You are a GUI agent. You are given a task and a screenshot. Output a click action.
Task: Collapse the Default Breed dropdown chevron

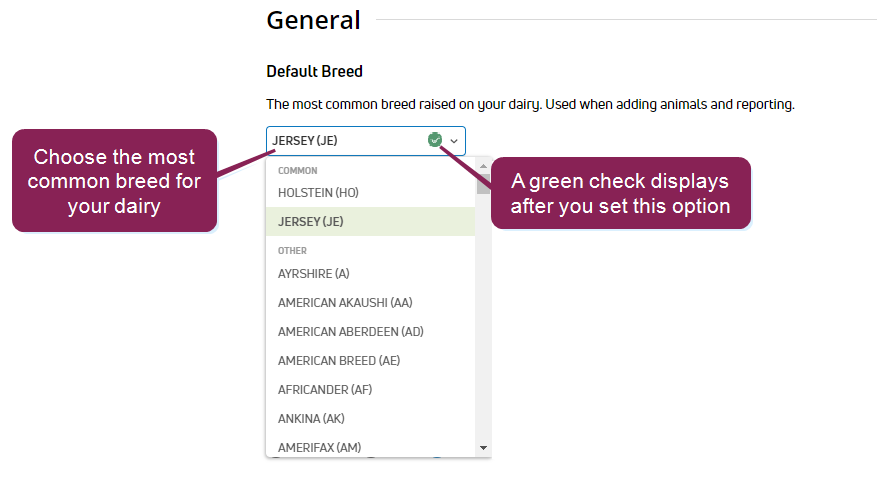pos(454,141)
